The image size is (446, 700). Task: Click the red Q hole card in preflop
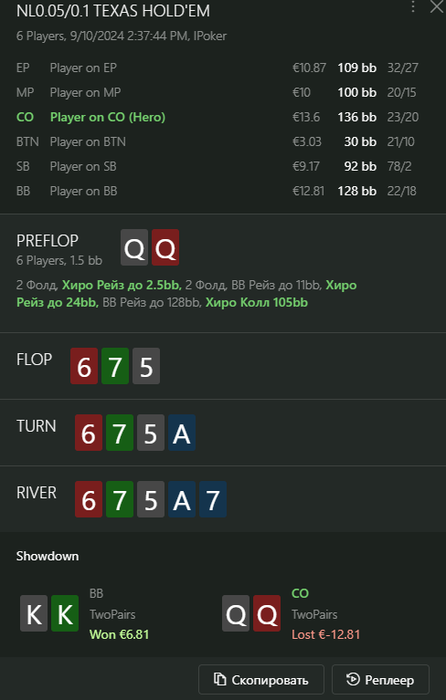coord(165,248)
